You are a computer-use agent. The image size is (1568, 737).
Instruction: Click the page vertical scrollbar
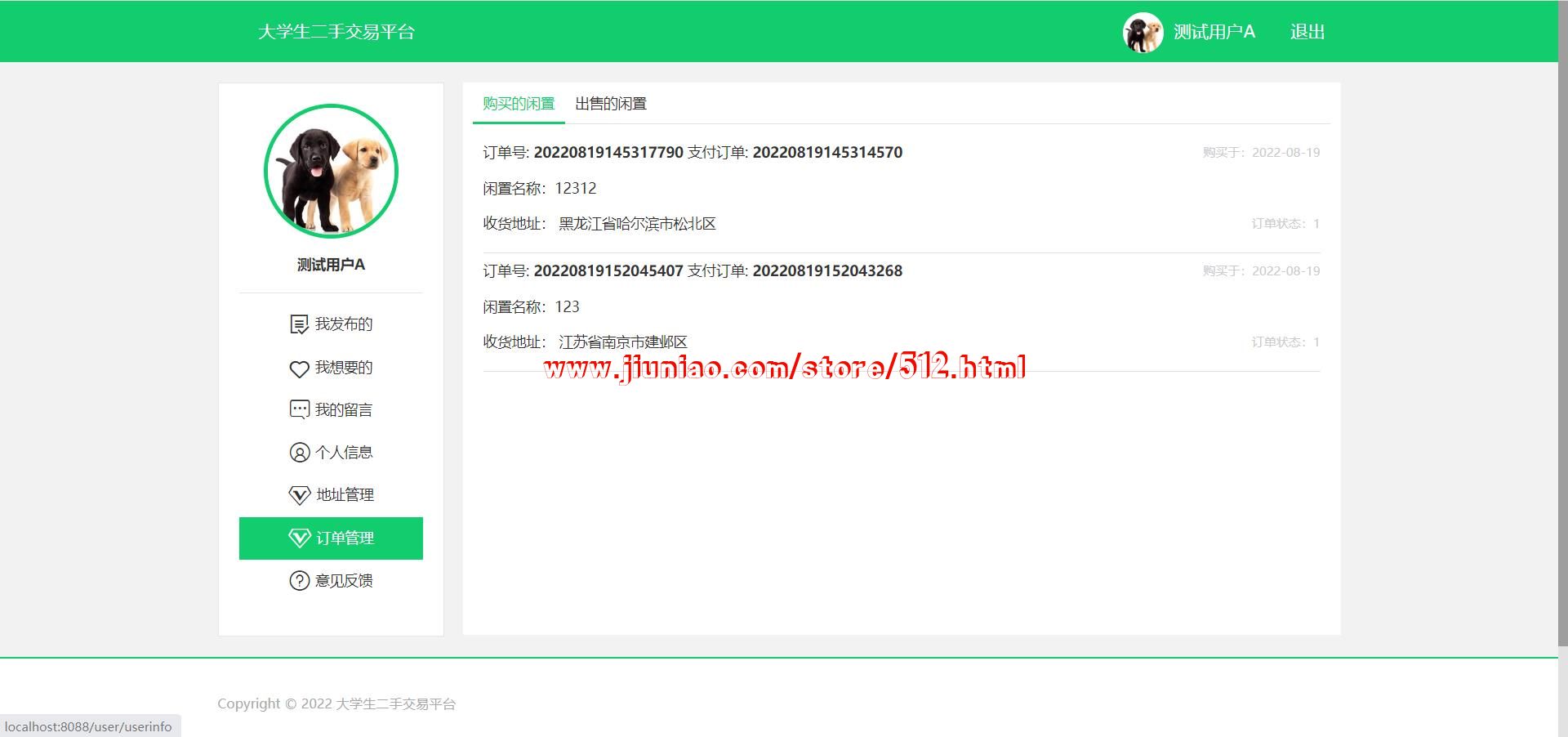tap(1562, 327)
